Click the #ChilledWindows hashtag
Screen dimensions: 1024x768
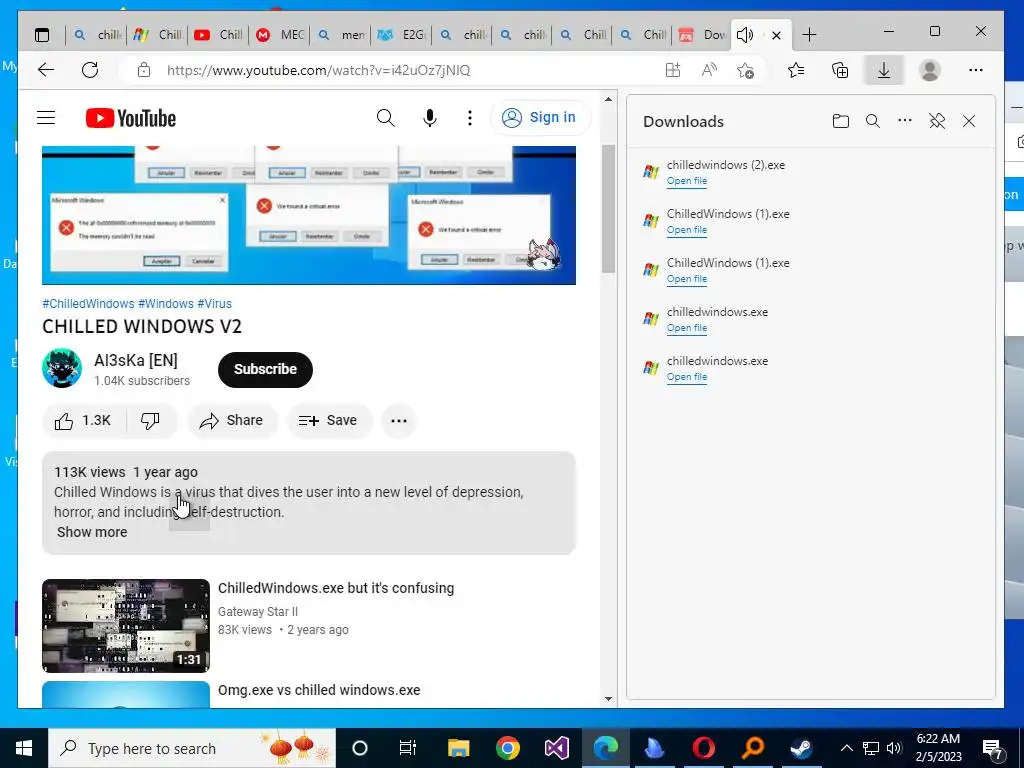coord(88,304)
